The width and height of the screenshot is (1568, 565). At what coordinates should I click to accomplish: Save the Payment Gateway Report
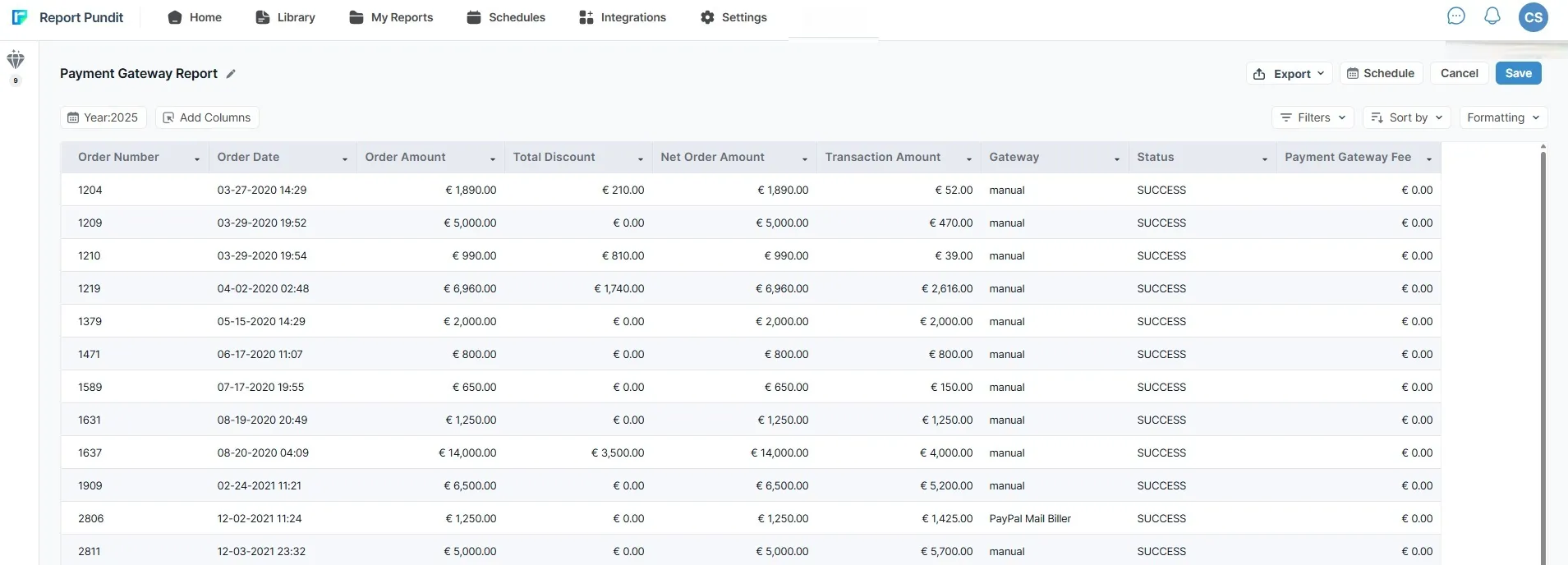click(x=1518, y=73)
